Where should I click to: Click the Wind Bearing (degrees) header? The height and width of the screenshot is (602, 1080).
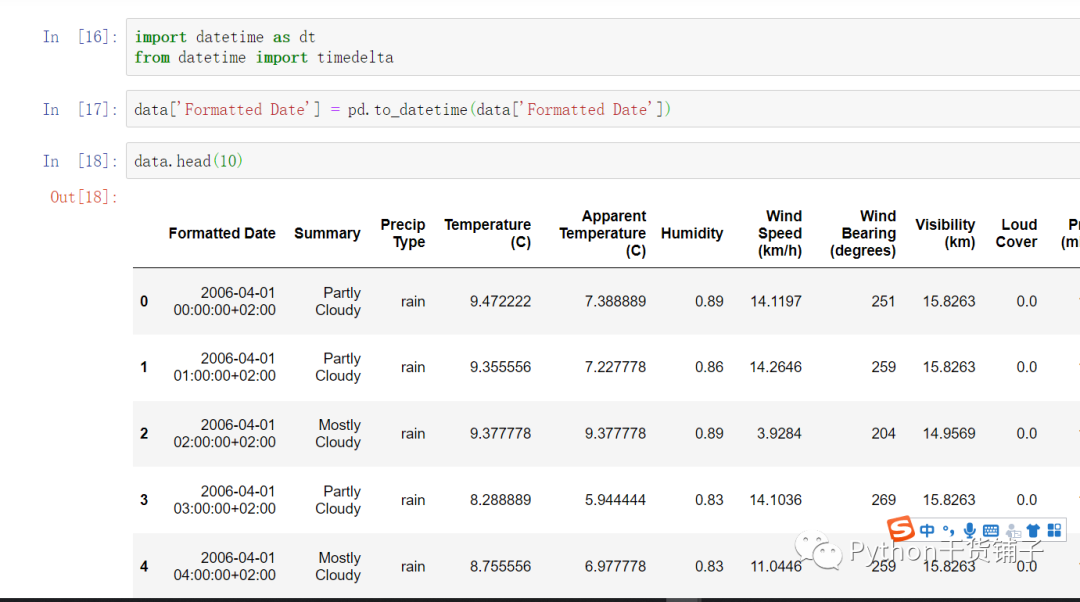coord(863,233)
